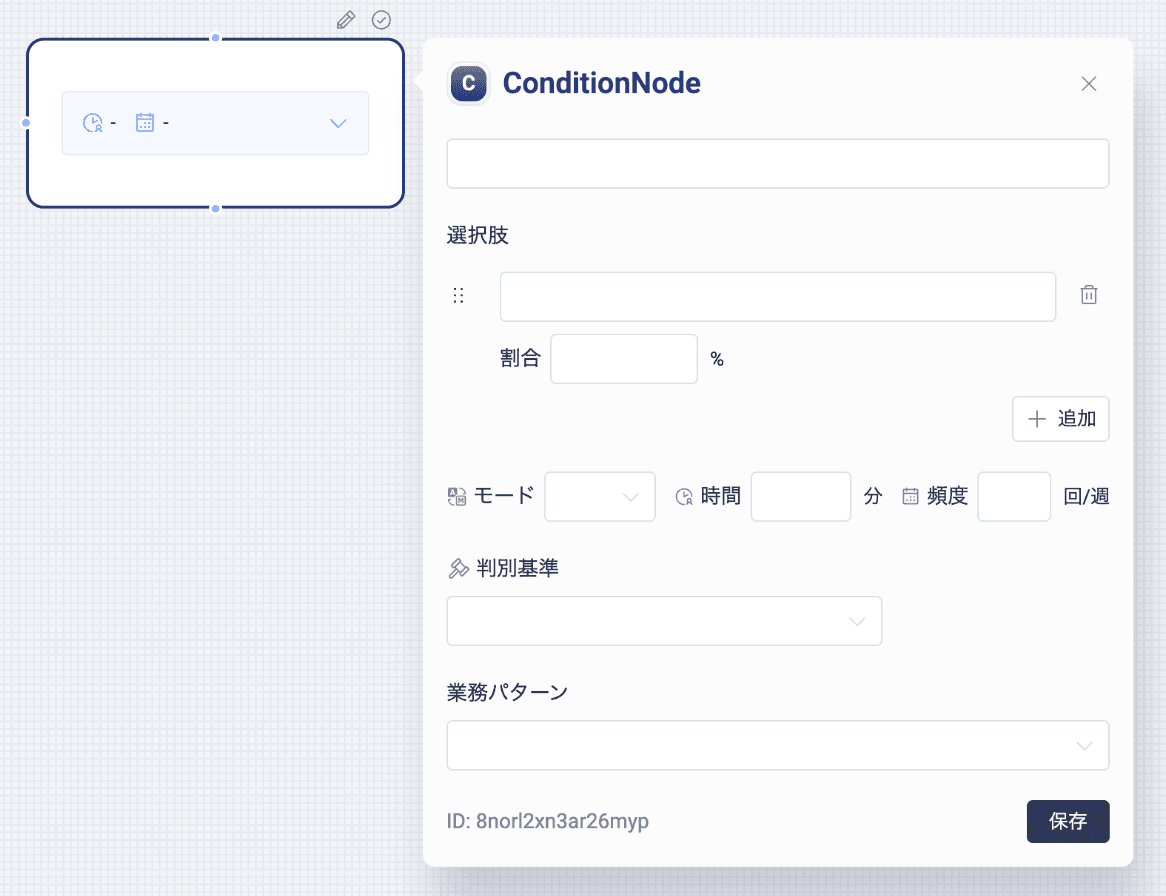Screen dimensions: 1166x896
Task: Focus the option text input field
Action: coord(778,297)
